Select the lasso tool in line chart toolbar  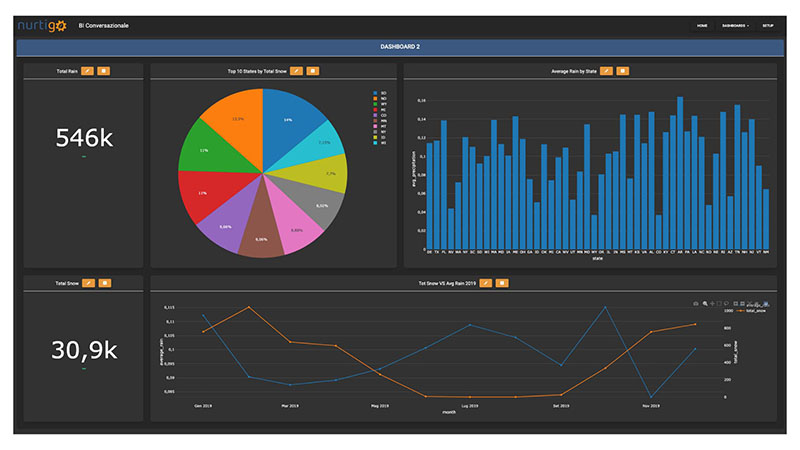click(726, 303)
